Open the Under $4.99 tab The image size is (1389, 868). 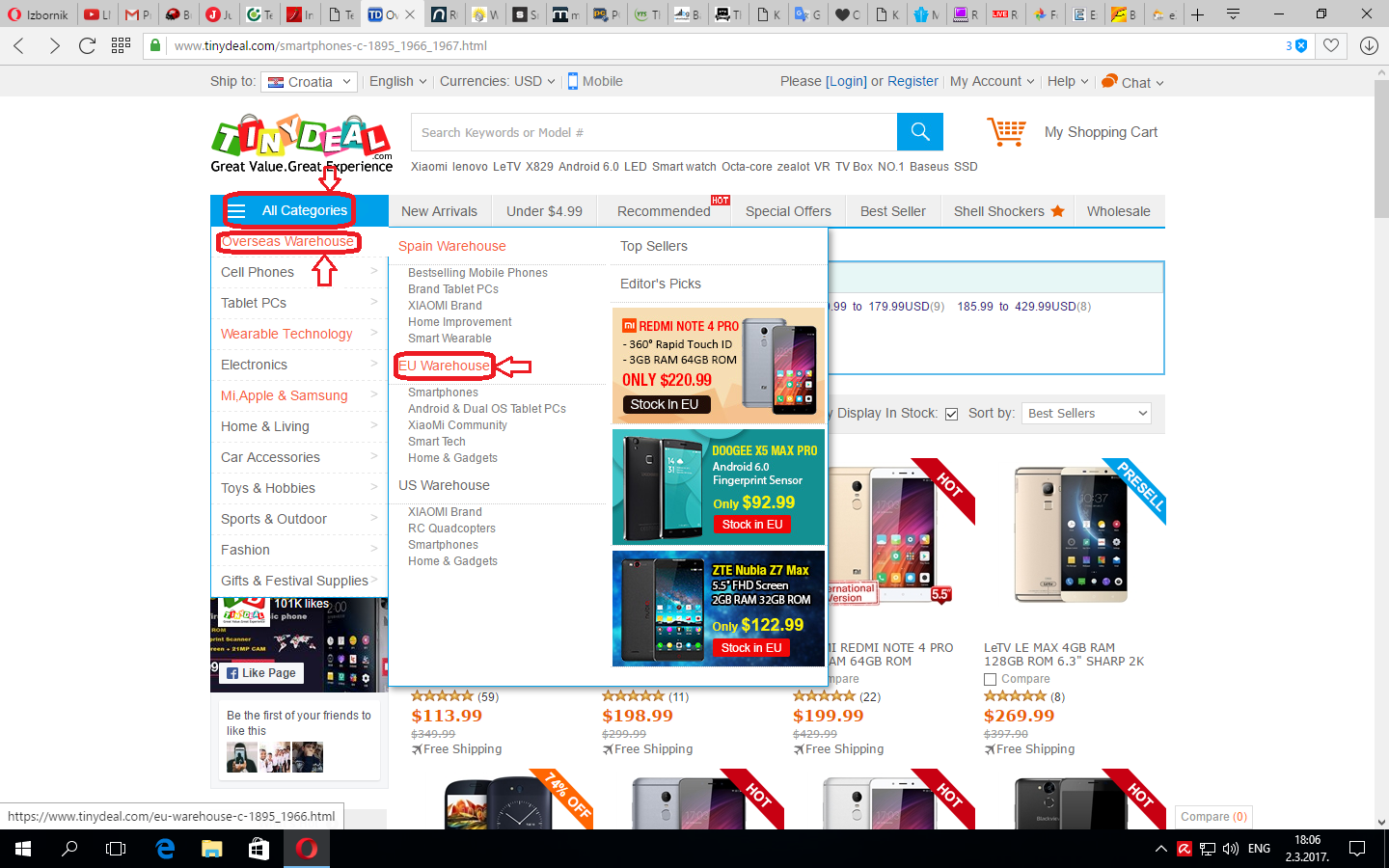click(544, 211)
